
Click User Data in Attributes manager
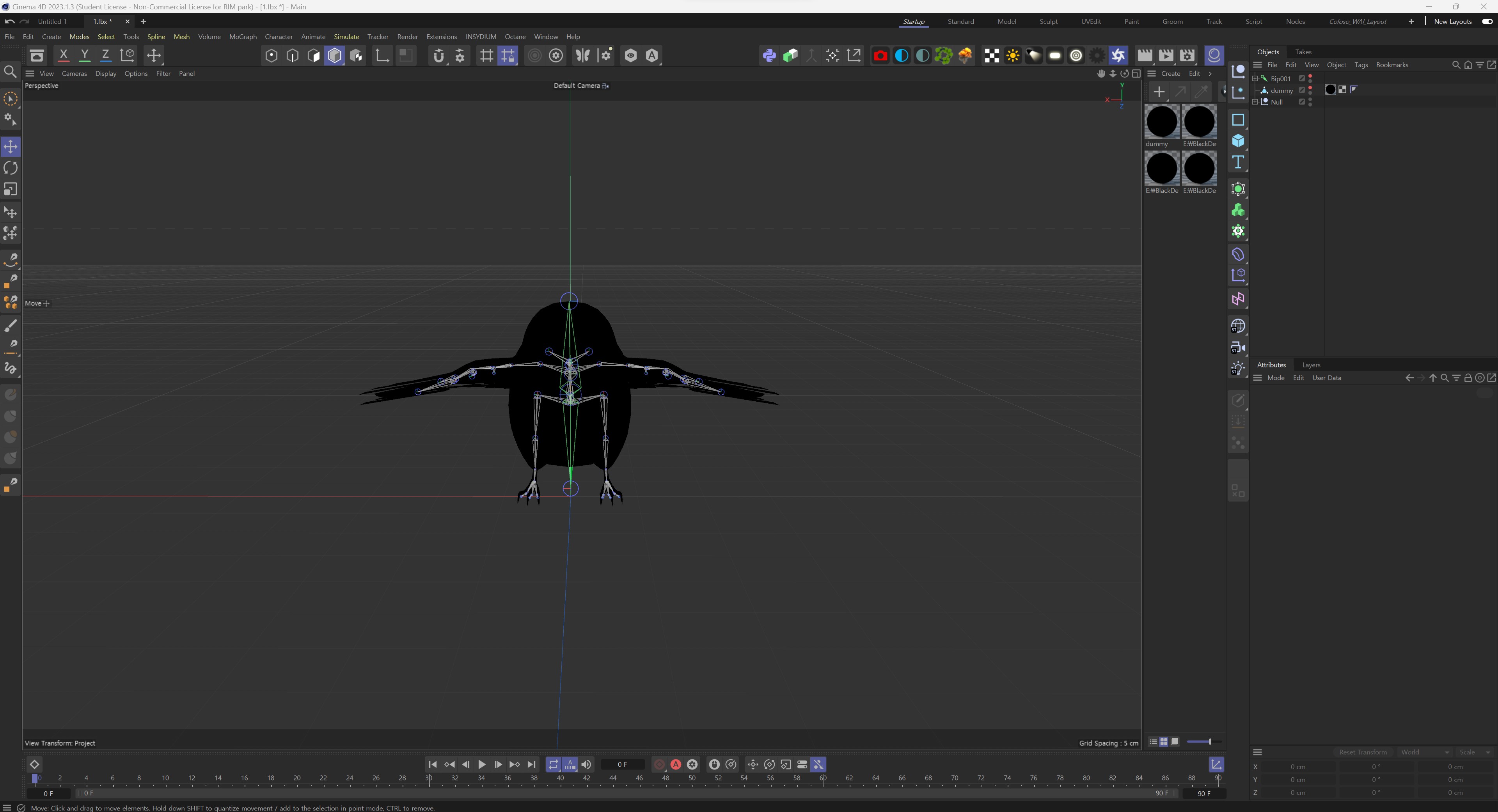coord(1326,378)
